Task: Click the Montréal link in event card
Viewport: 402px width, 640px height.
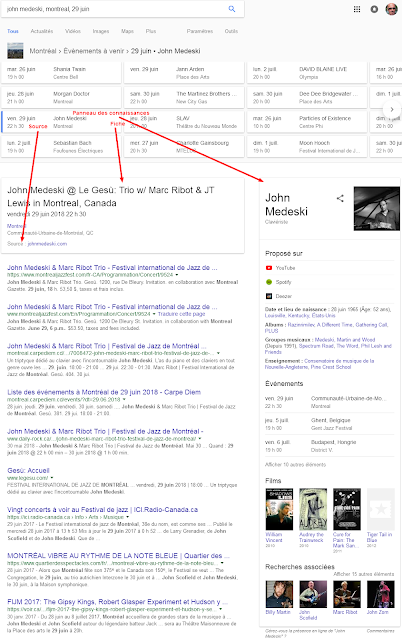Action: tap(16, 226)
